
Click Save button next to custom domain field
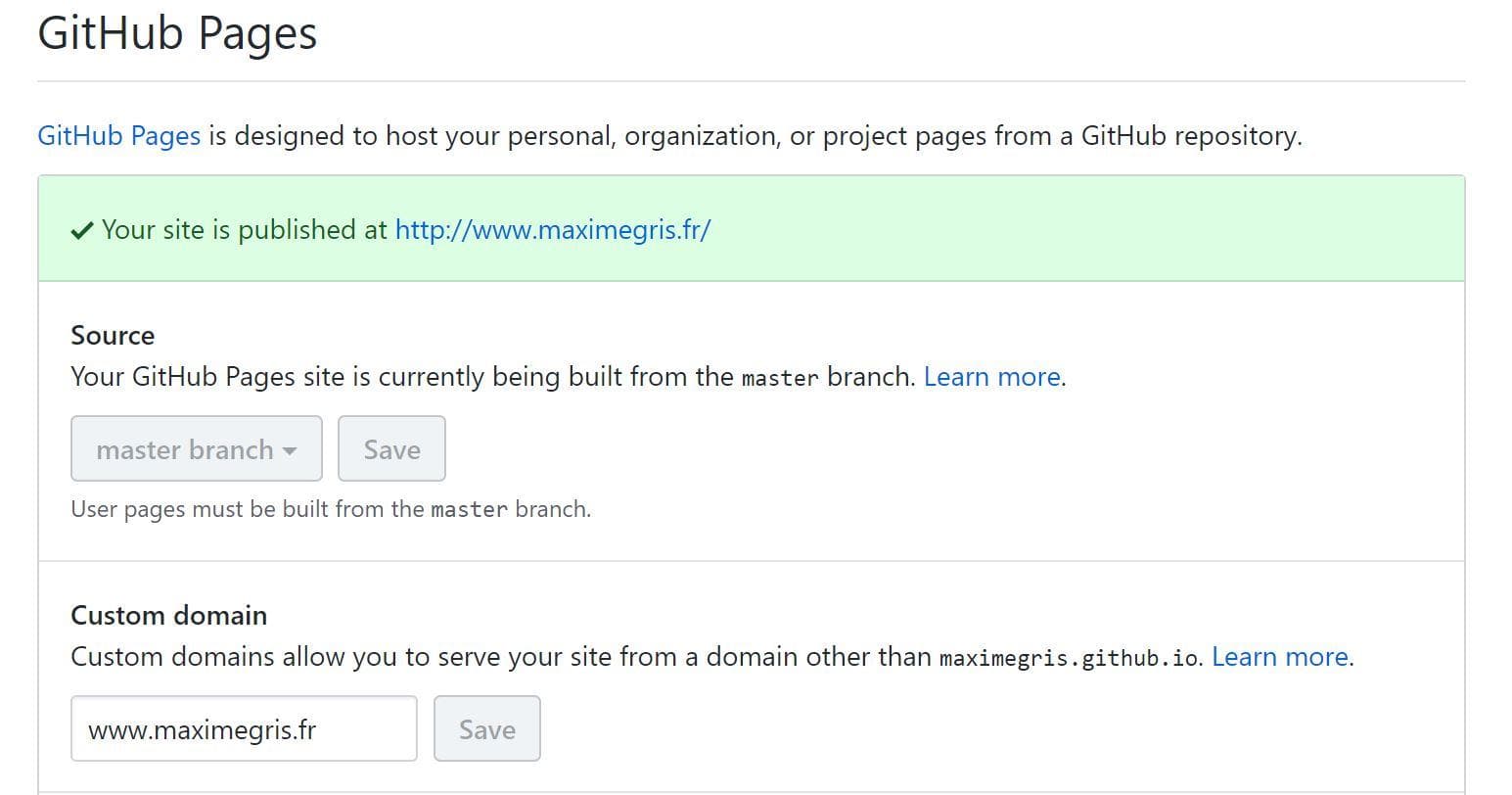pyautogui.click(x=487, y=728)
